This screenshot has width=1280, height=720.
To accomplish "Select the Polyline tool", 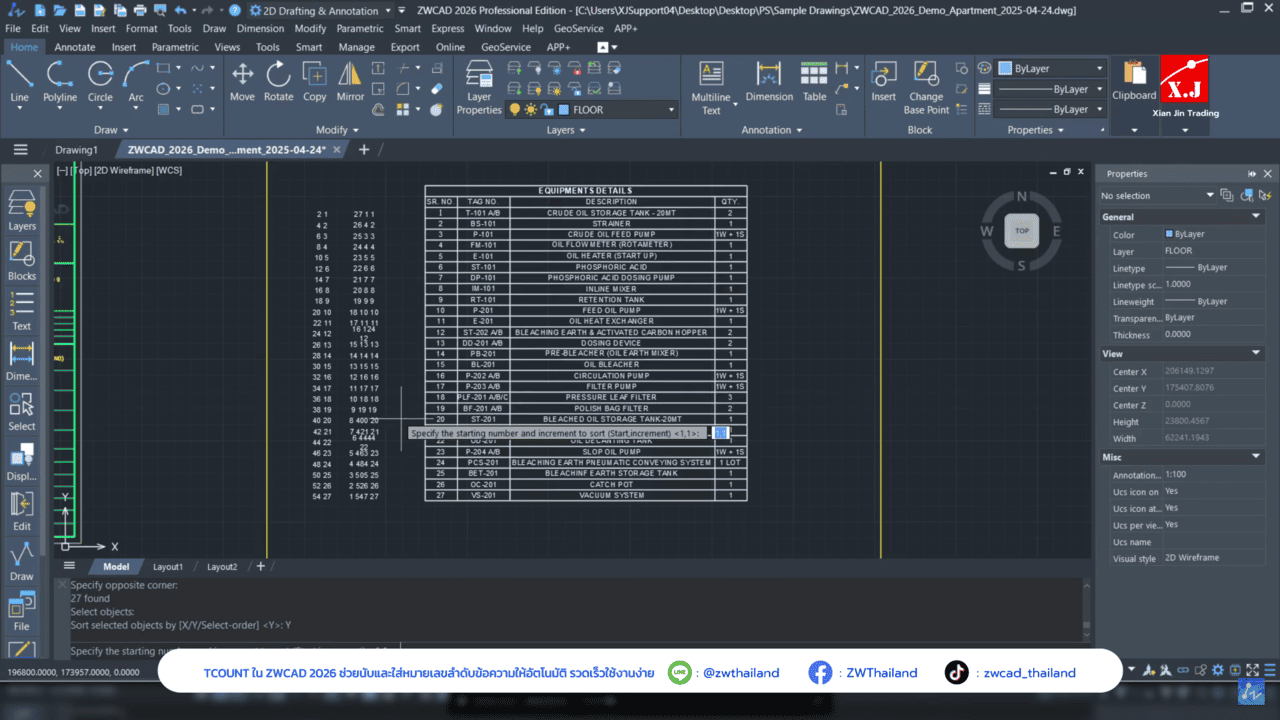I will 60,80.
